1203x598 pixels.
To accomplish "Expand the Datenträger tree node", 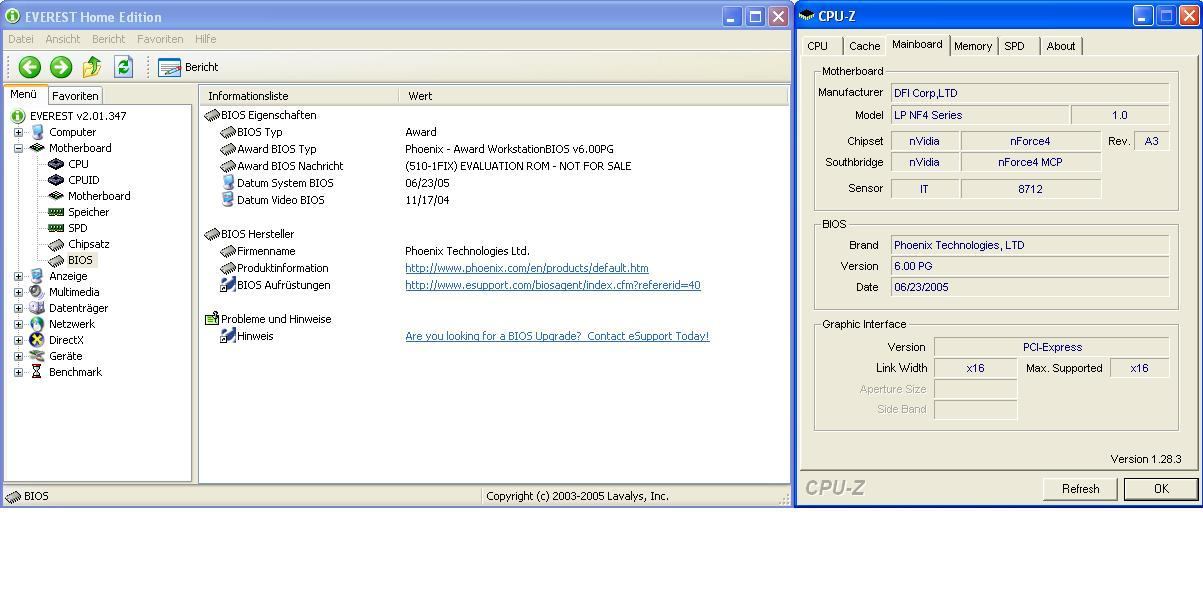I will pos(18,308).
